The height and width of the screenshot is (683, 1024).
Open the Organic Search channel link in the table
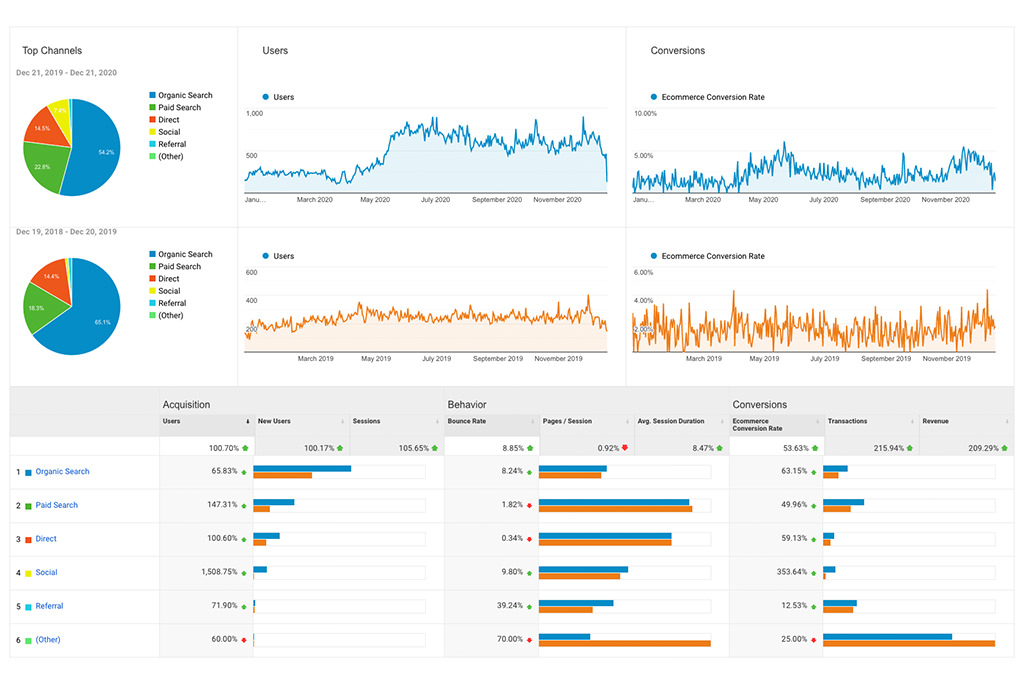[x=62, y=472]
